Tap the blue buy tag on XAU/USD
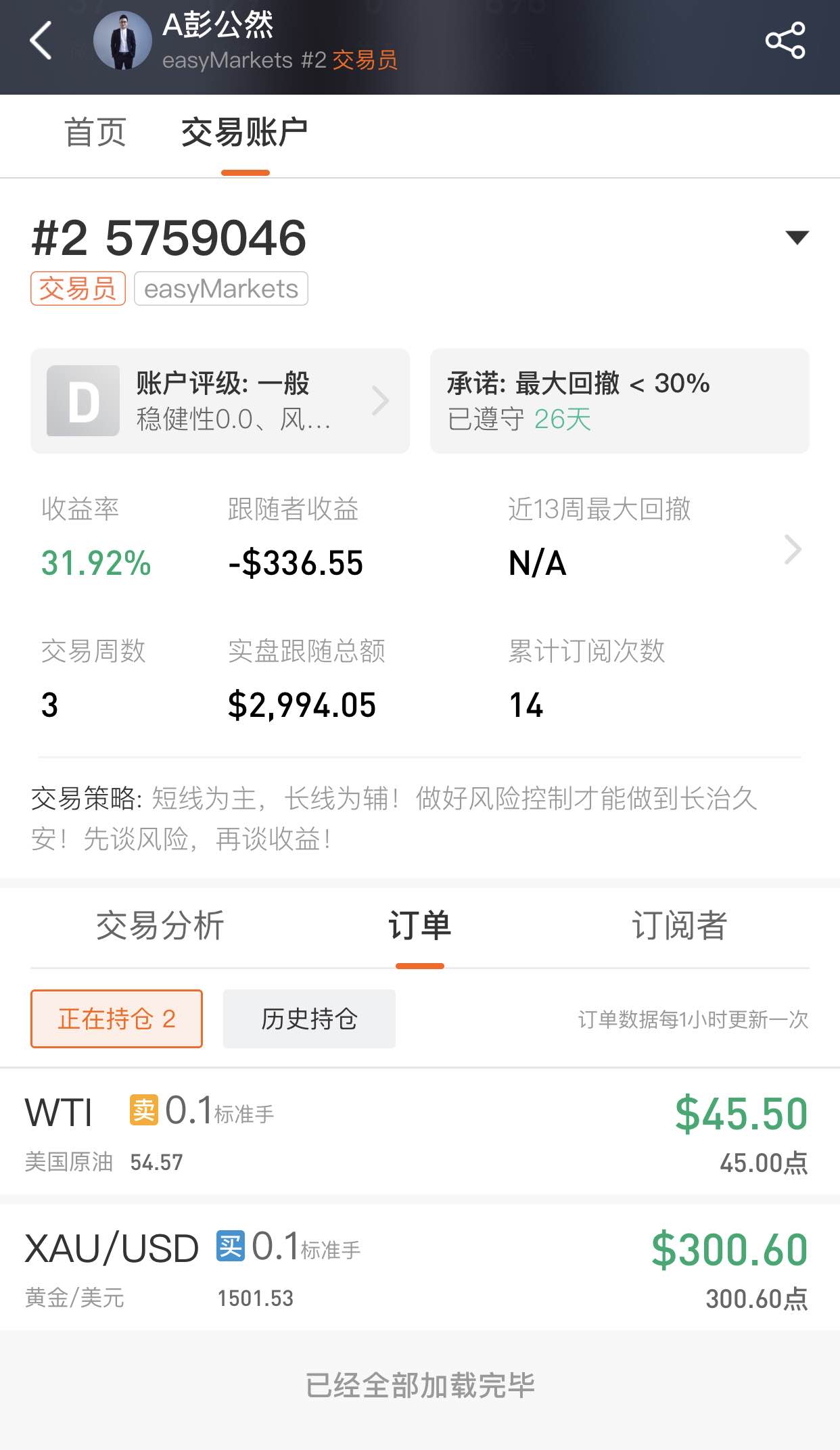 [x=231, y=1246]
